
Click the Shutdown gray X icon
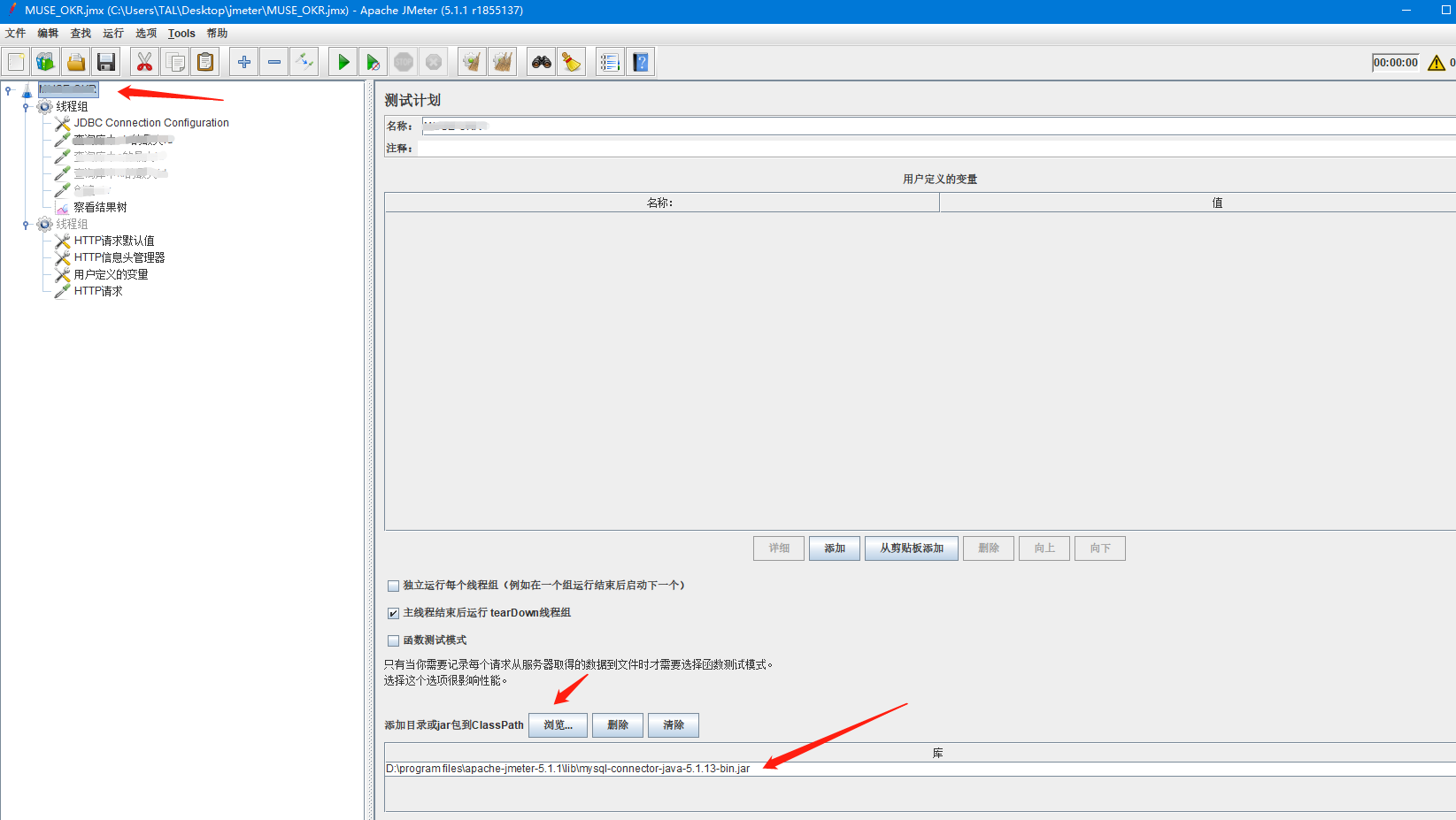point(434,62)
